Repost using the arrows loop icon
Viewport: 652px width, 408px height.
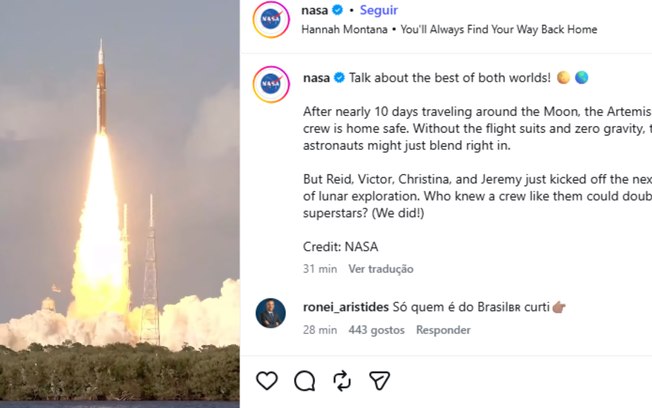pyautogui.click(x=342, y=380)
